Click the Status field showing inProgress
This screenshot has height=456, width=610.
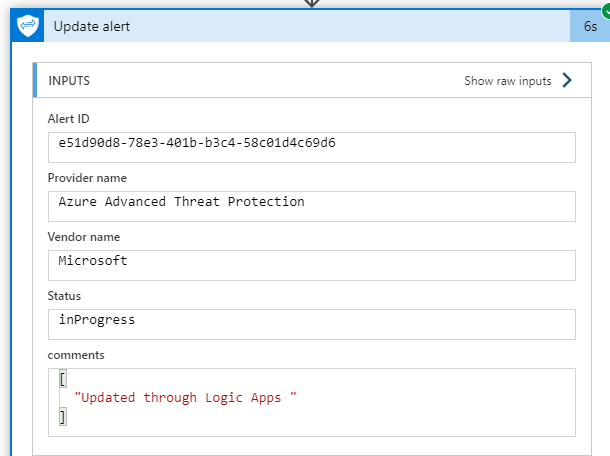point(311,323)
